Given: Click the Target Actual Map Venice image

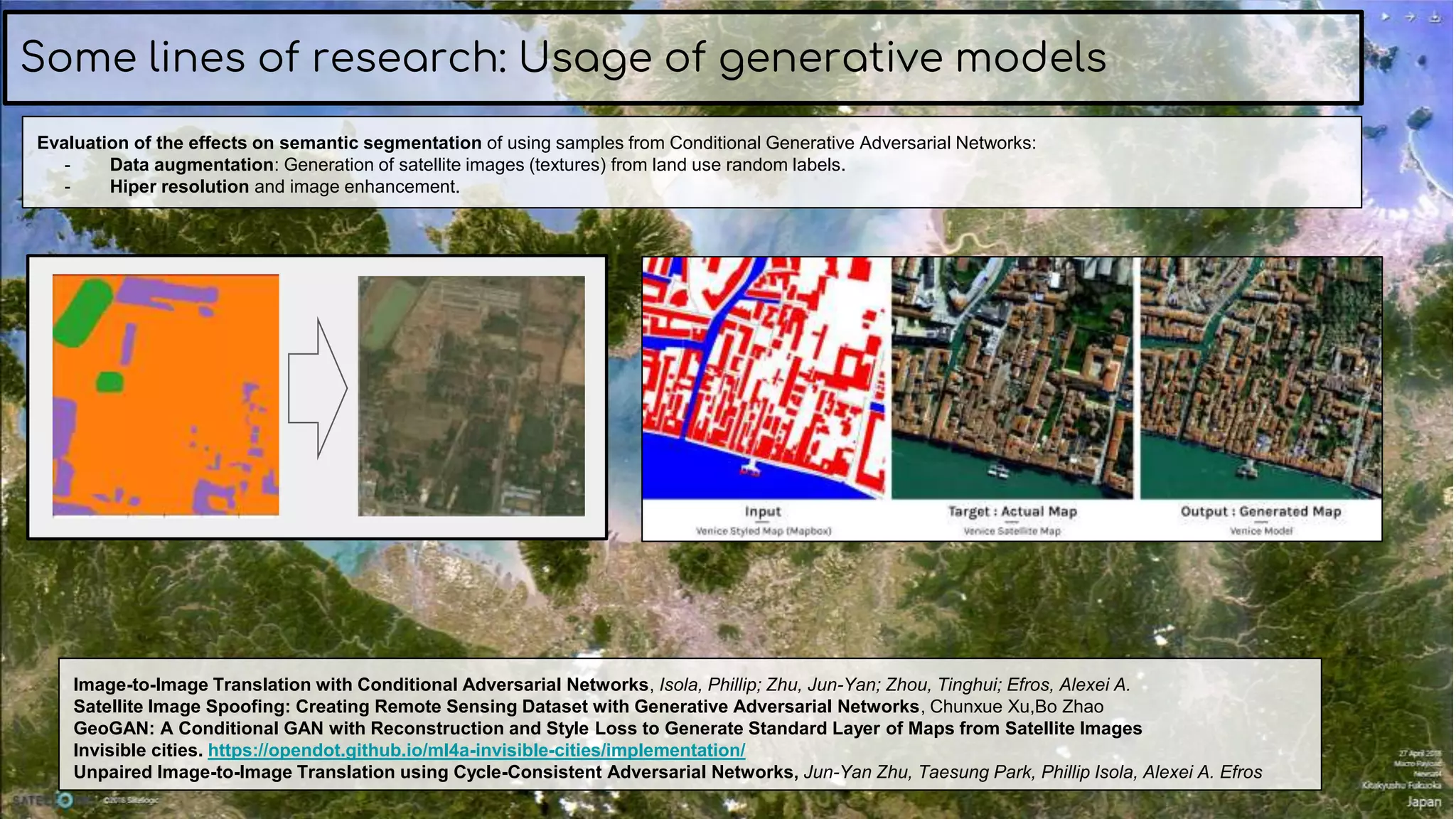Looking at the screenshot, I should pyautogui.click(x=1012, y=378).
